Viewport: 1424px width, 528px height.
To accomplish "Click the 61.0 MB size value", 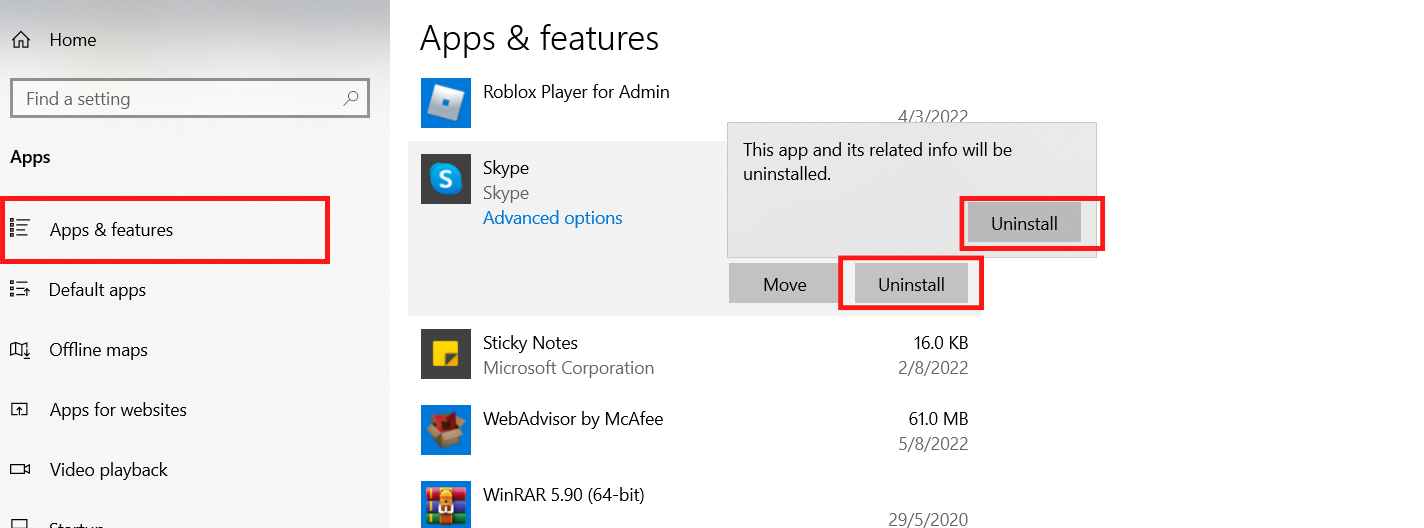I will 938,419.
